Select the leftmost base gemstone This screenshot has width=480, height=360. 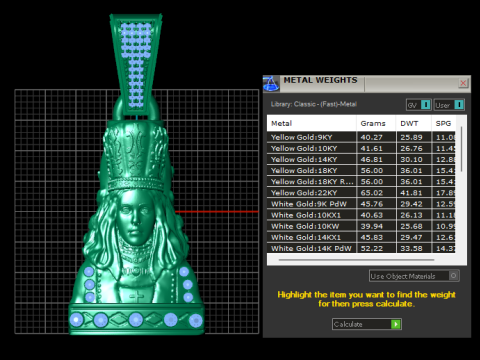tap(76, 320)
